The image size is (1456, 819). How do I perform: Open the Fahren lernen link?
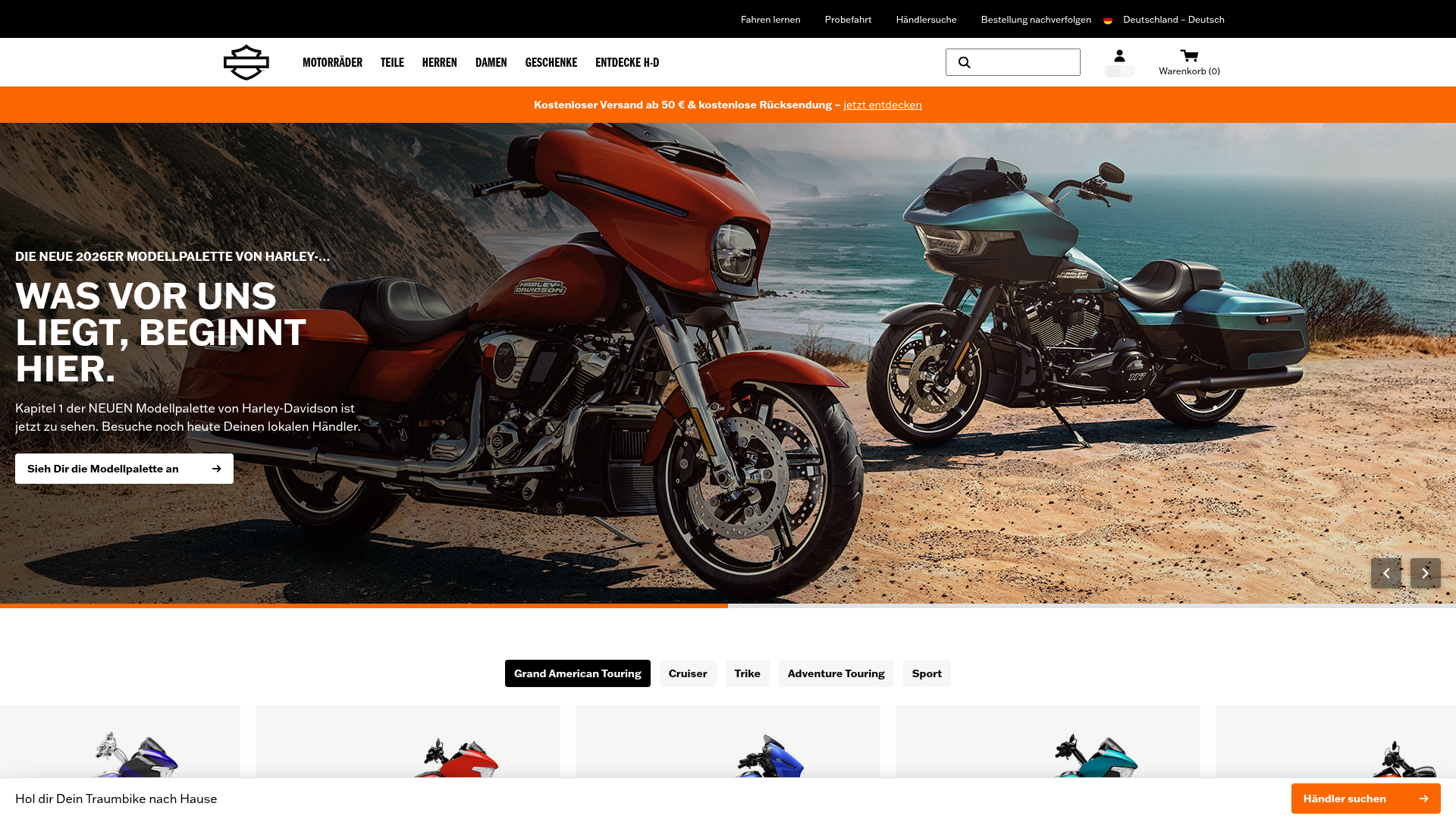[x=770, y=20]
